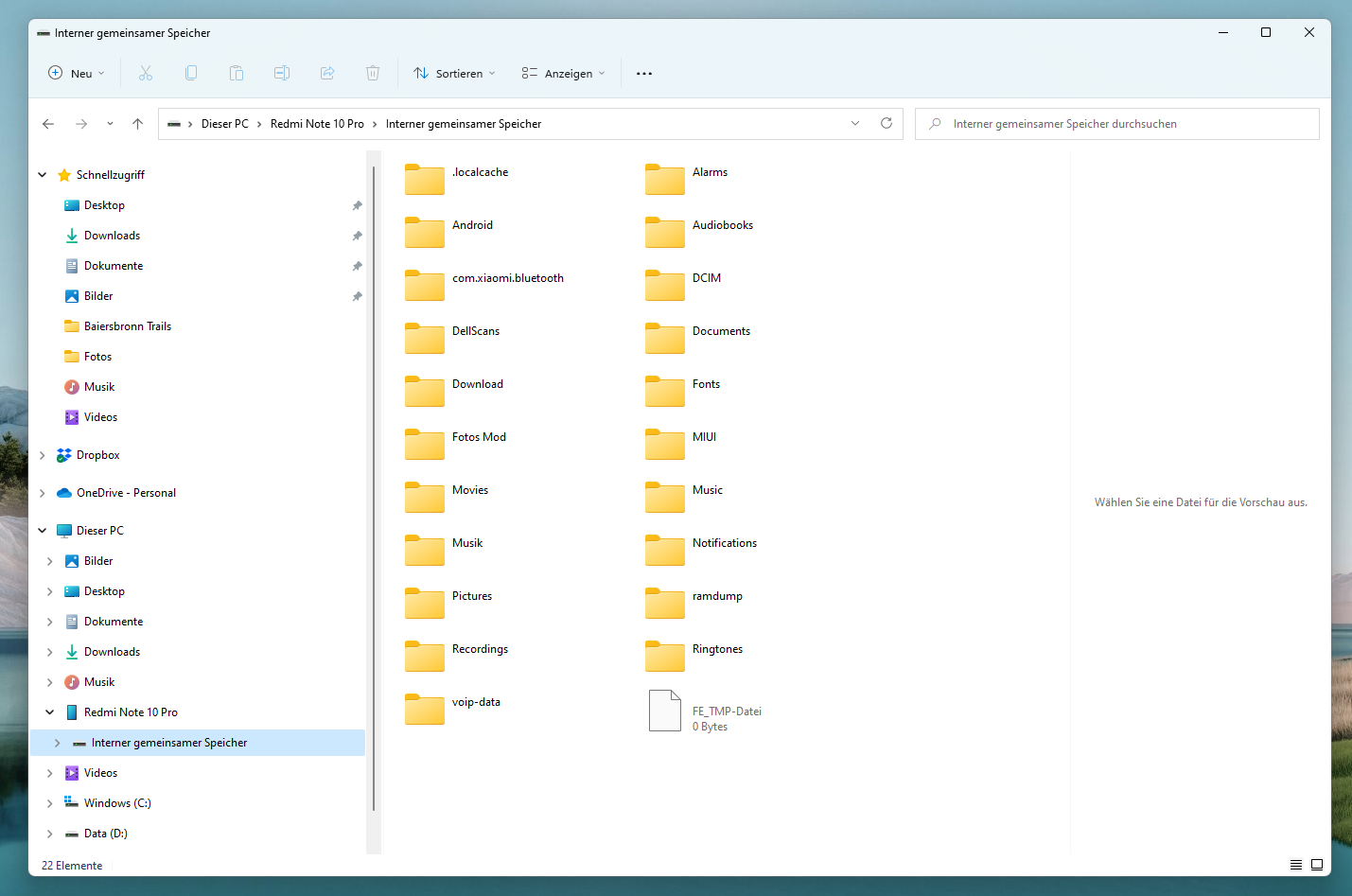
Task: Click the Paste clipboard icon
Action: point(237,73)
